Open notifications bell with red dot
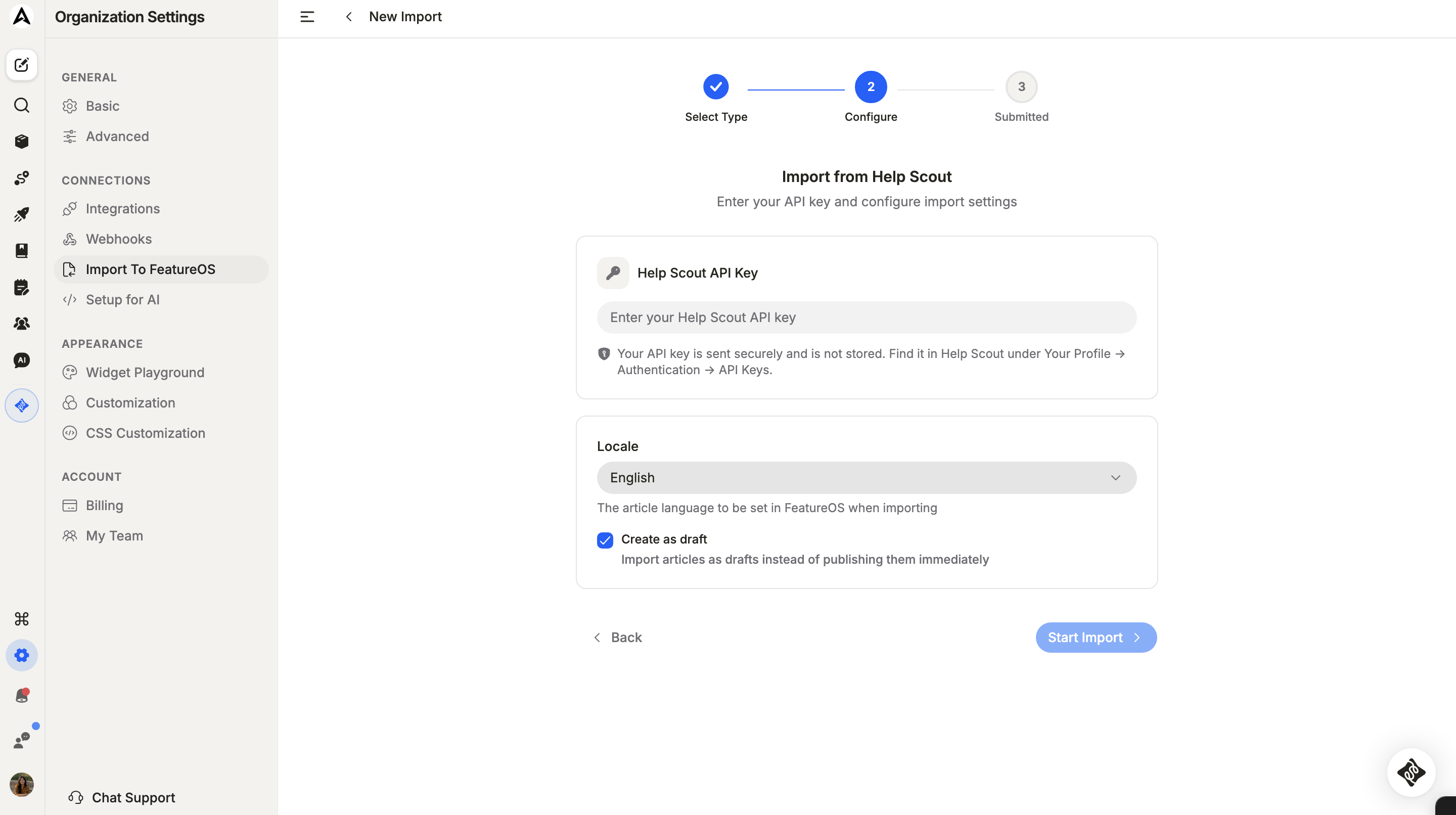1456x815 pixels. click(x=21, y=695)
